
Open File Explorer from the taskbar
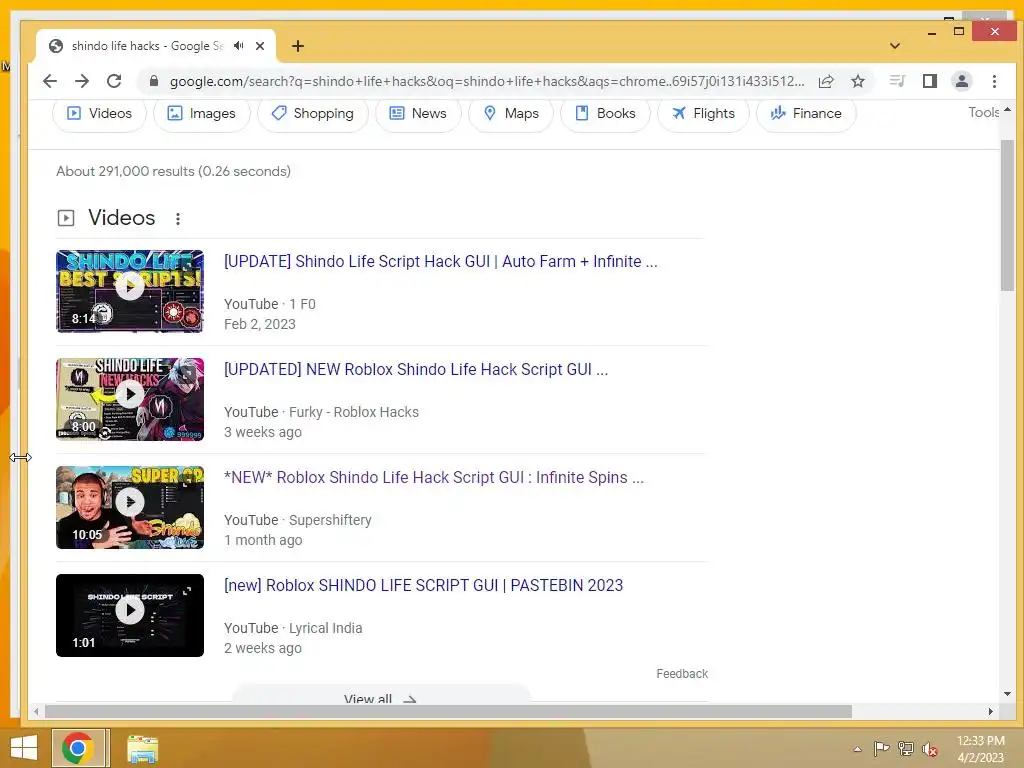point(142,748)
